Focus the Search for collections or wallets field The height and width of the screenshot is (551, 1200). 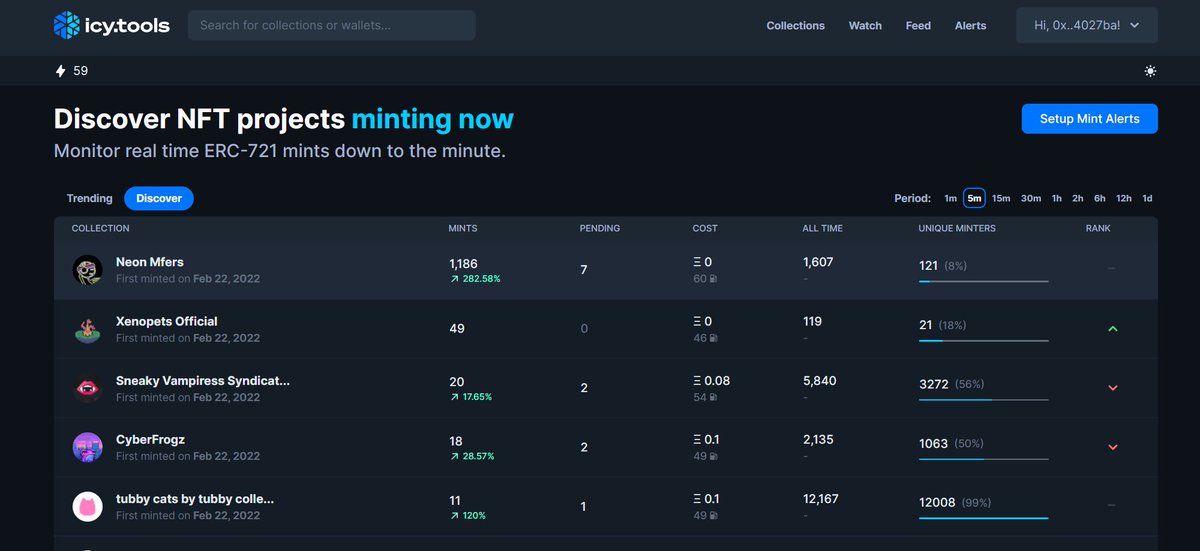coord(332,25)
